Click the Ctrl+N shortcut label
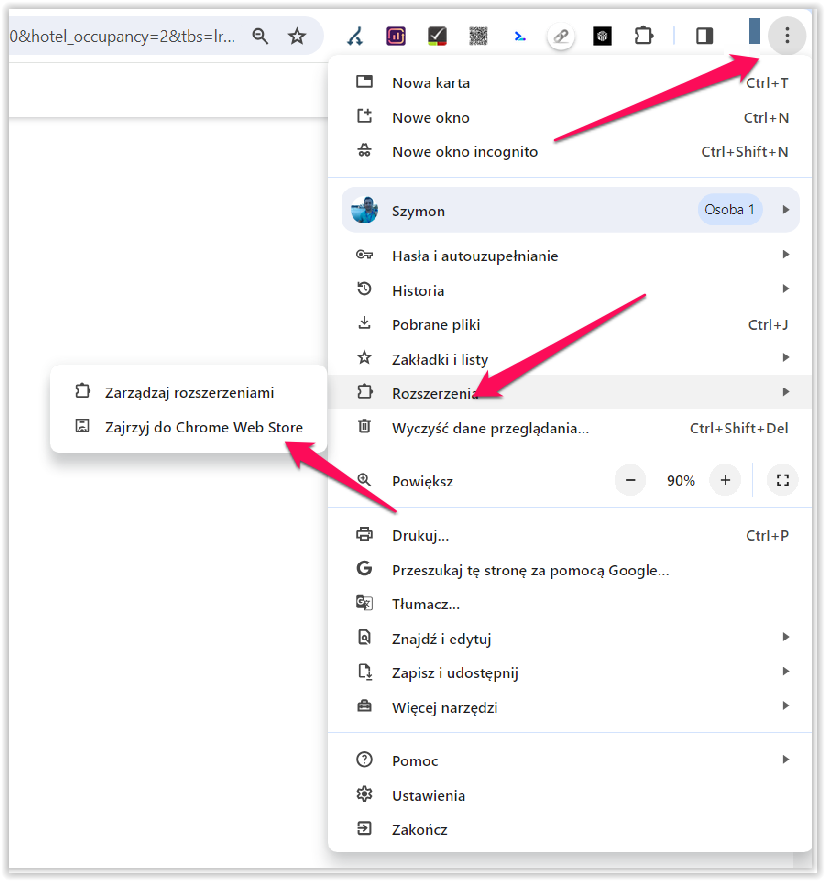This screenshot has height=881, width=825. pos(766,118)
